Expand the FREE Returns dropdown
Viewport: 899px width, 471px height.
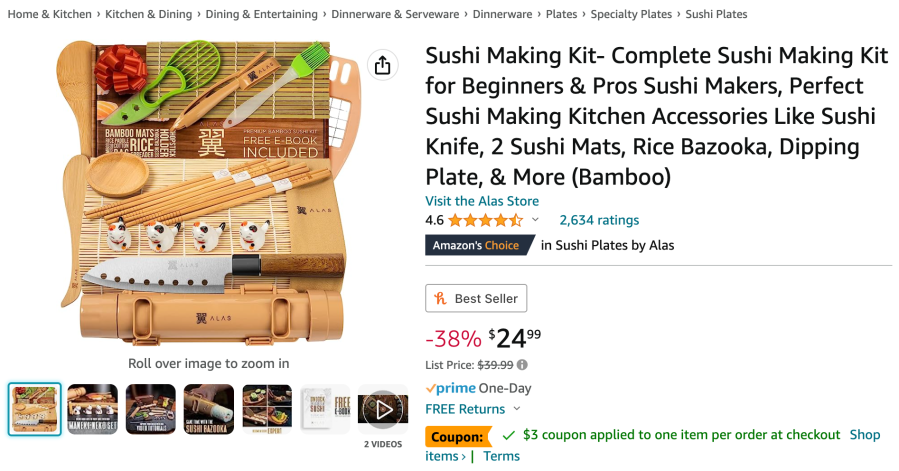[x=517, y=409]
